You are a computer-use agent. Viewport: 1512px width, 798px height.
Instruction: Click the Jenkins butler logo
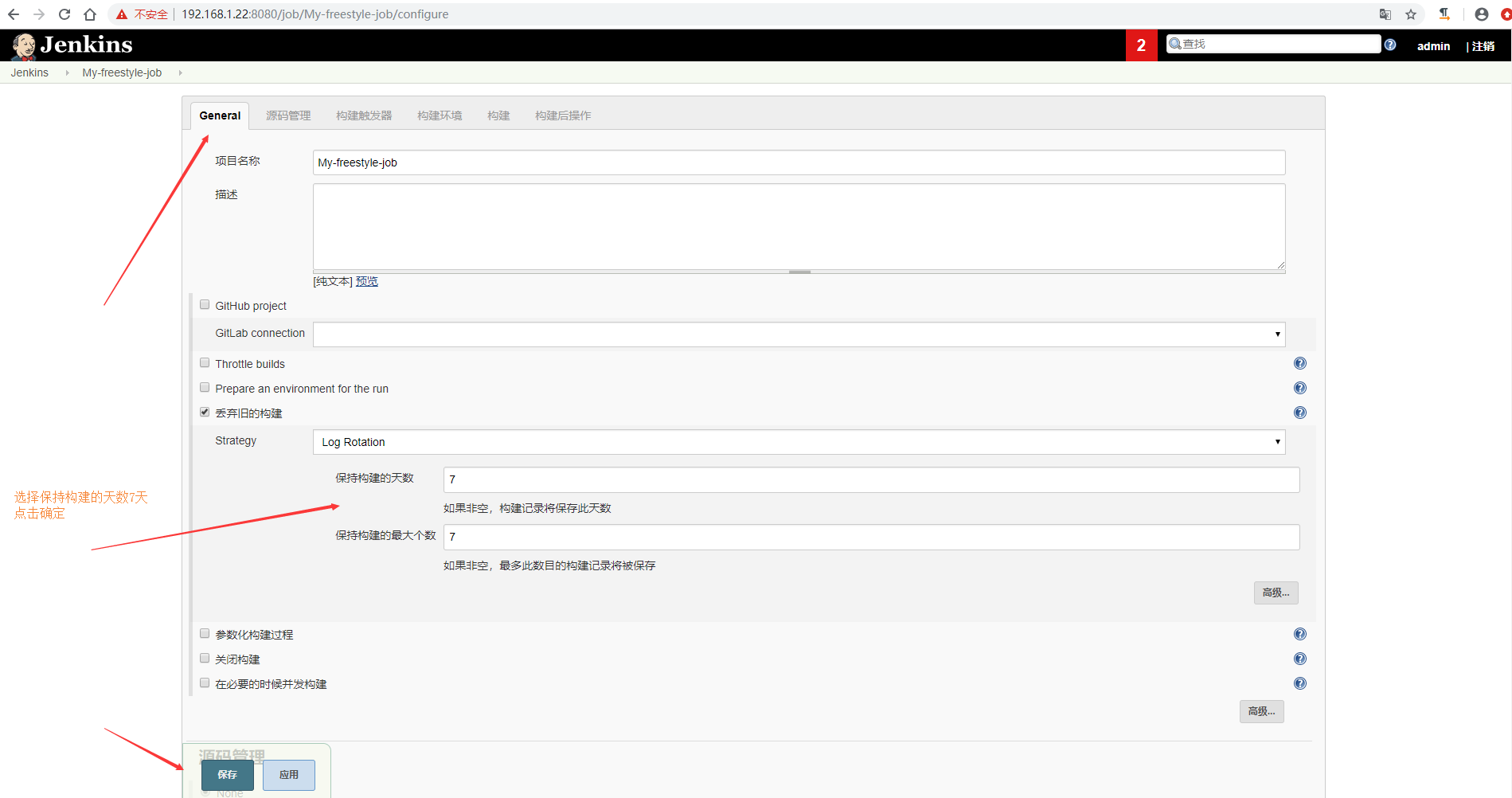(24, 46)
